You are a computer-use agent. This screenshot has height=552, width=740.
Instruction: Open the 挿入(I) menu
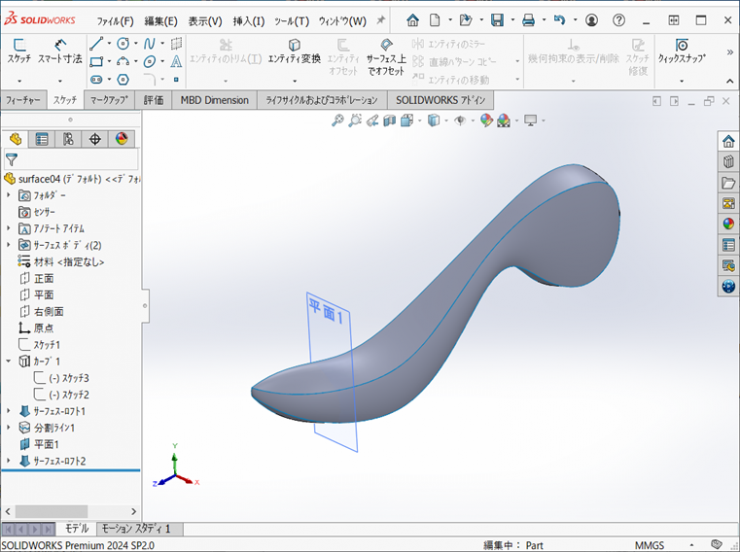(248, 21)
